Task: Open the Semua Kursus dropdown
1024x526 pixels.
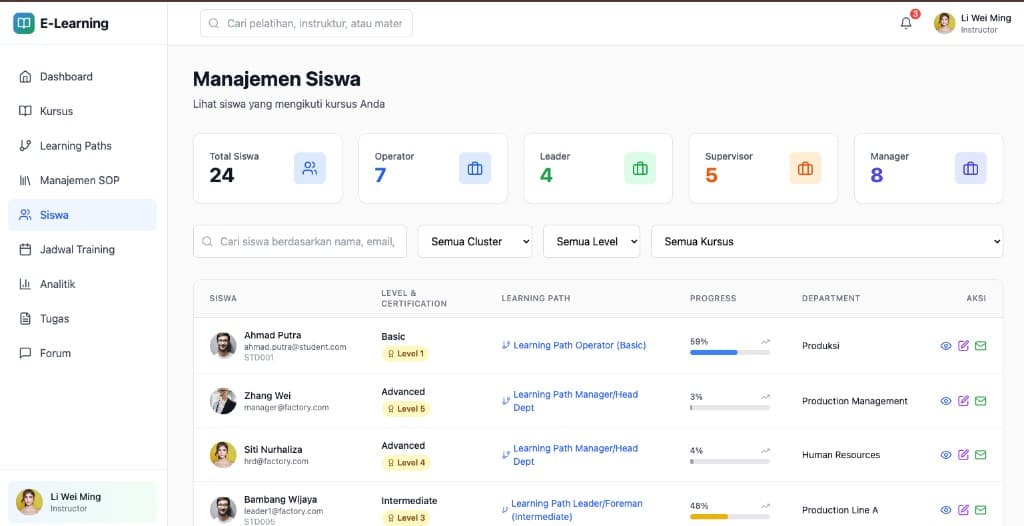Action: tap(826, 241)
